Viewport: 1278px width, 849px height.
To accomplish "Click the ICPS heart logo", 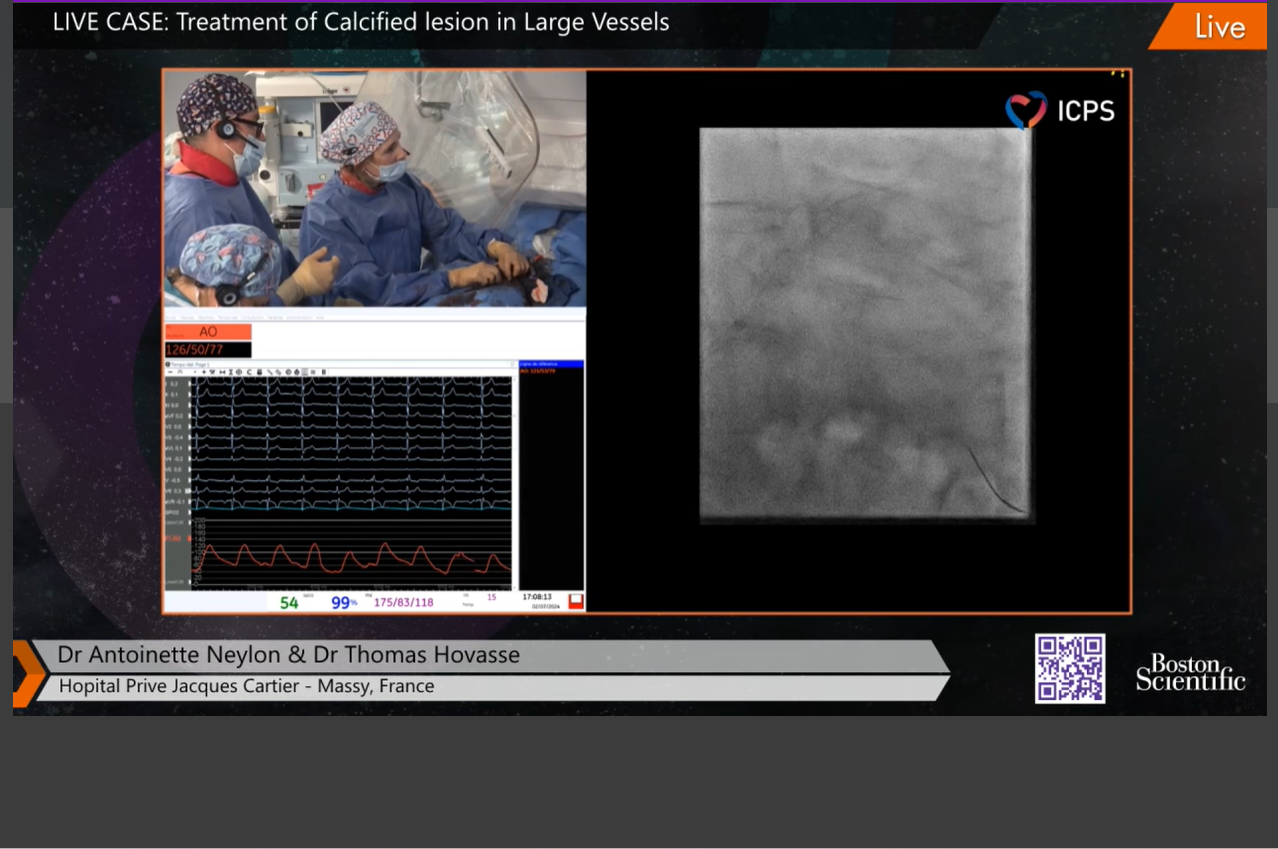I will pyautogui.click(x=1026, y=110).
